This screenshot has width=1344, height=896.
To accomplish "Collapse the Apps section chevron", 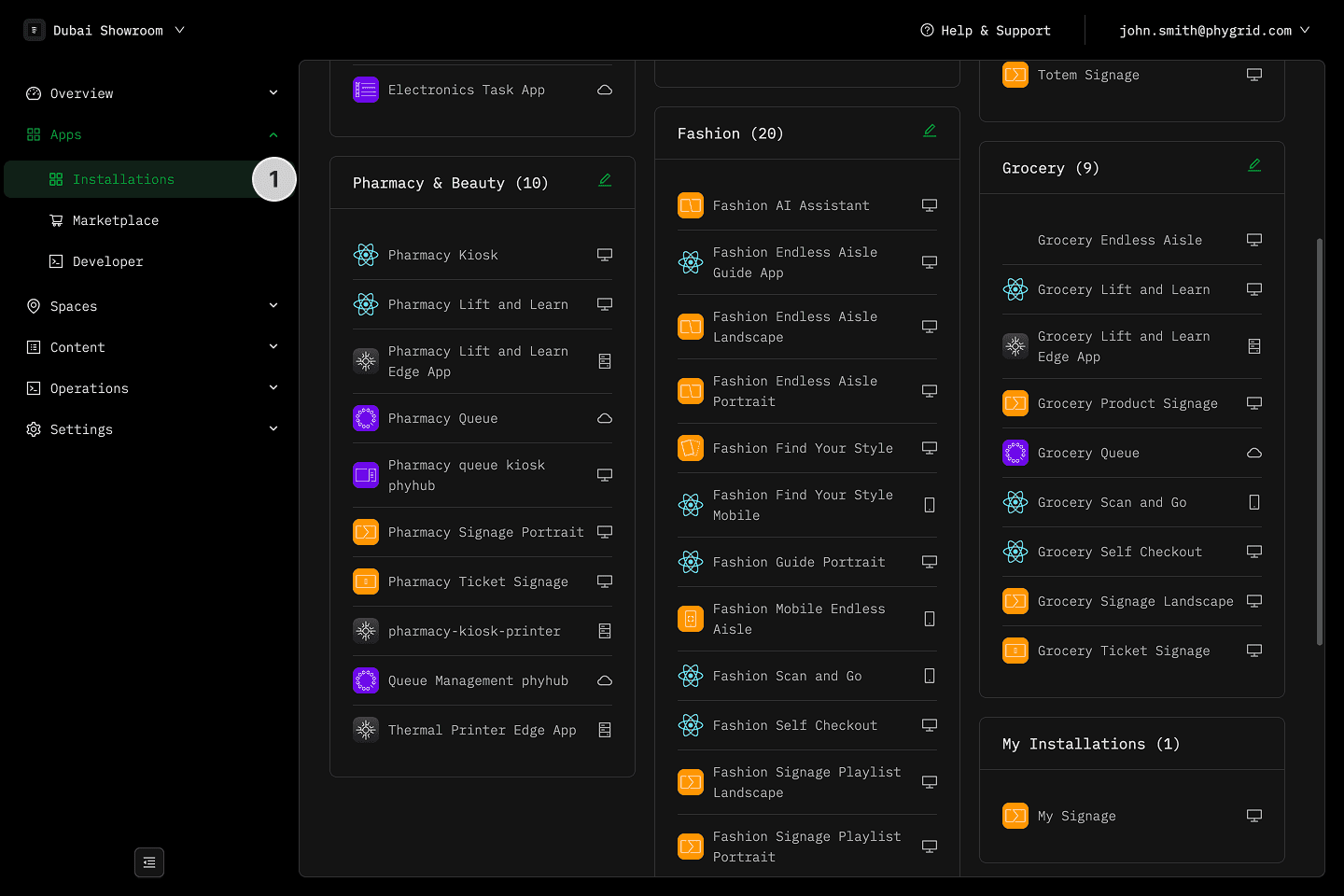I will pos(273,134).
